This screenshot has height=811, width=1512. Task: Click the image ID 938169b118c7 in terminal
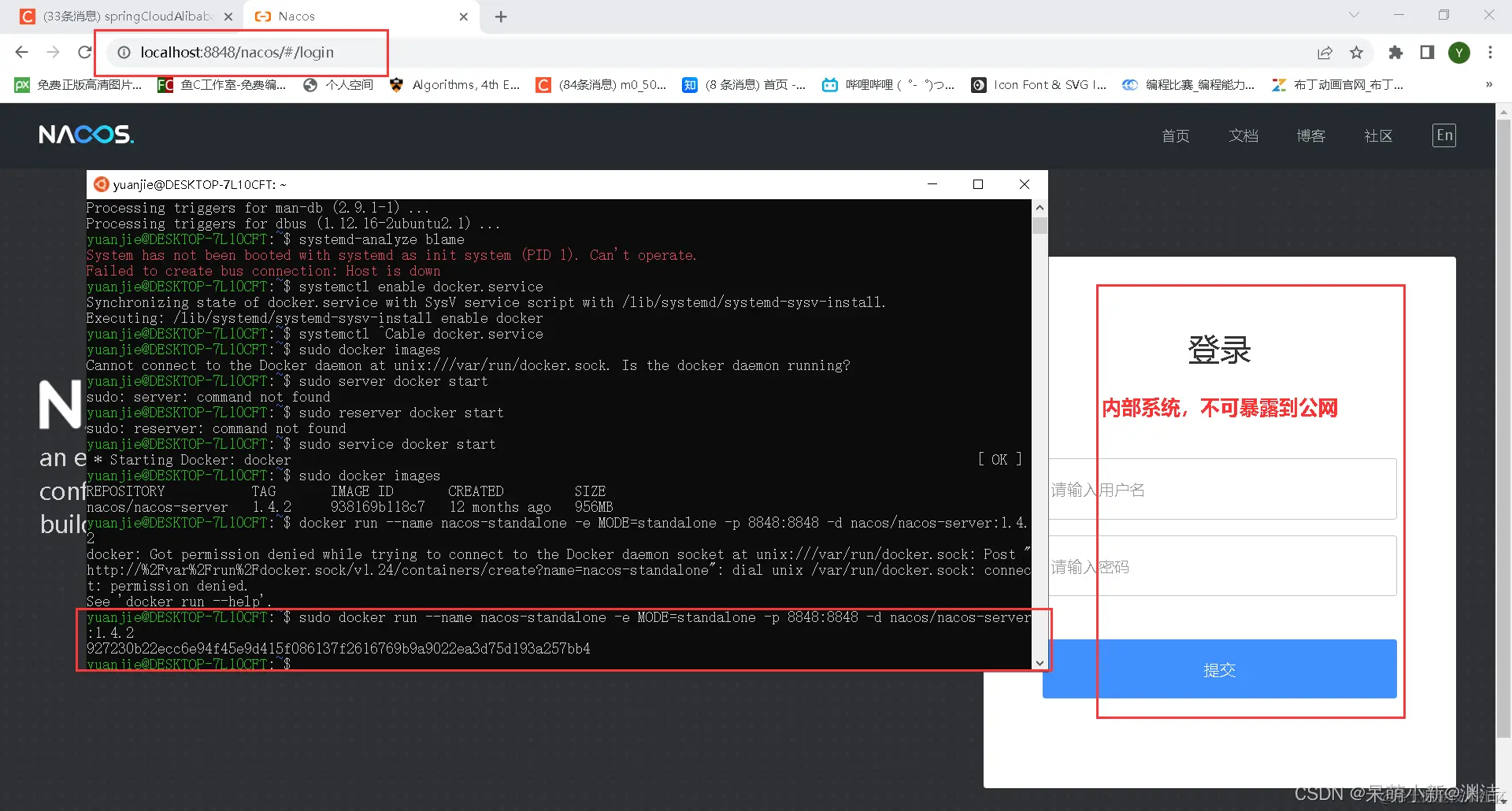coord(377,507)
